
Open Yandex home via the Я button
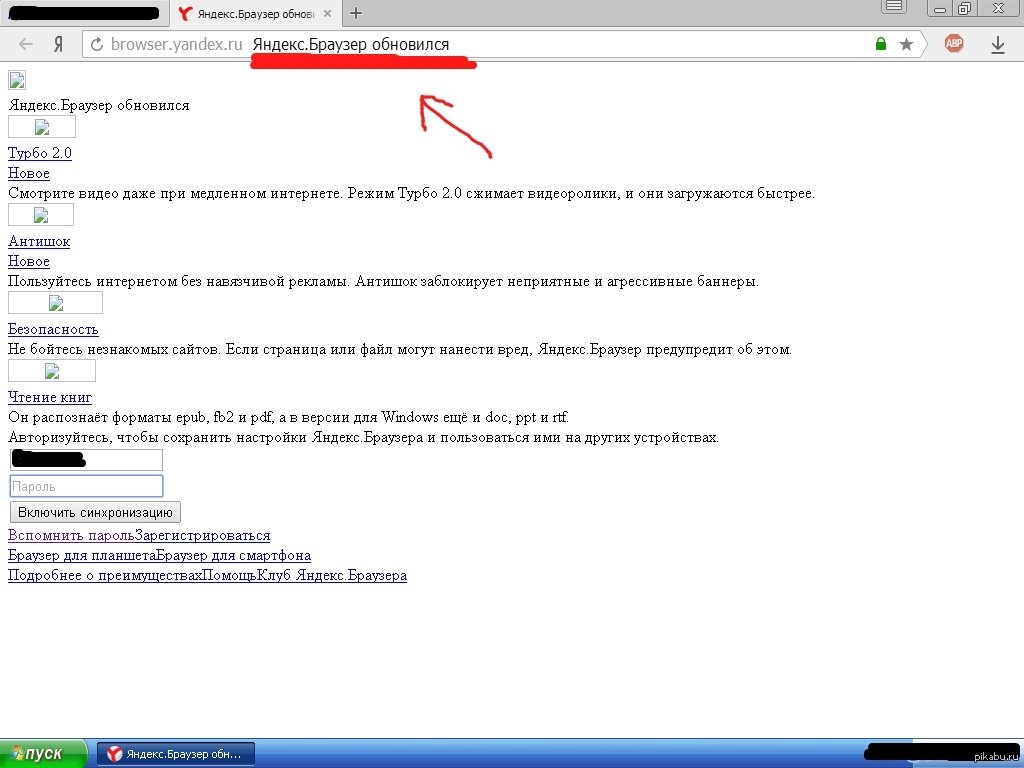pos(58,44)
